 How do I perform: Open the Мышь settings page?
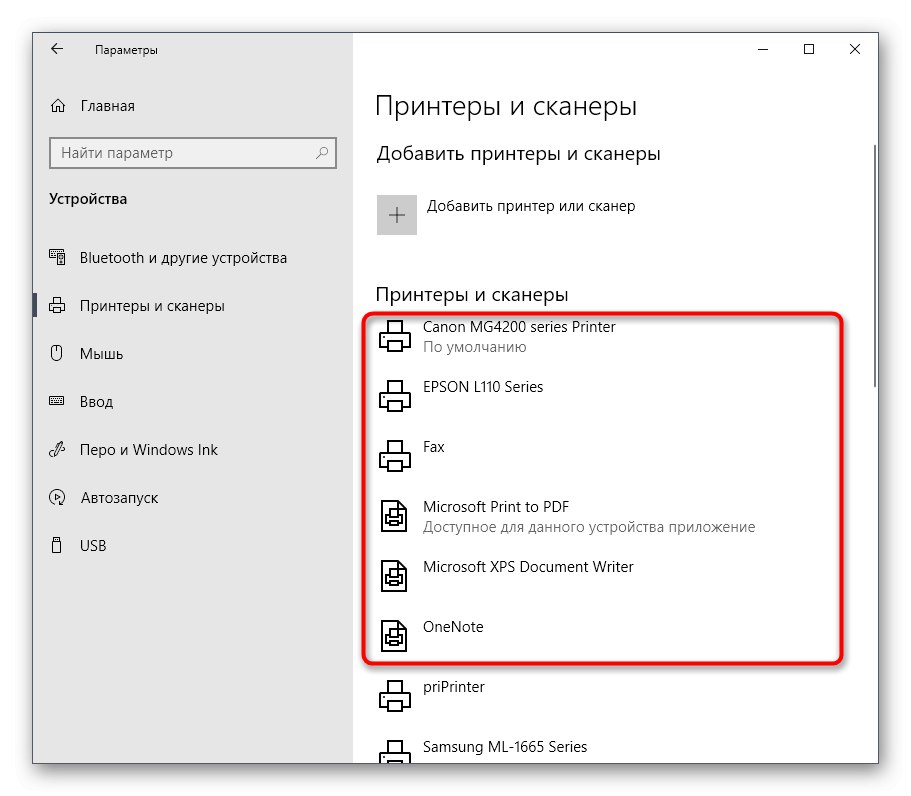(x=101, y=353)
